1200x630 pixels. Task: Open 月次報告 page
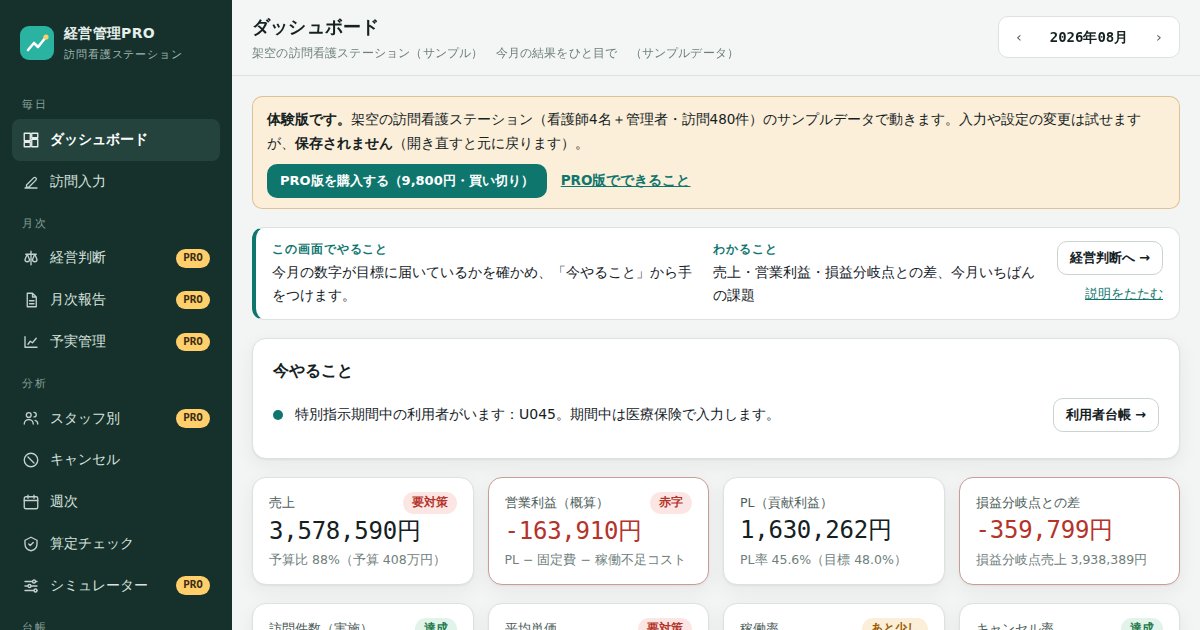pyautogui.click(x=116, y=300)
